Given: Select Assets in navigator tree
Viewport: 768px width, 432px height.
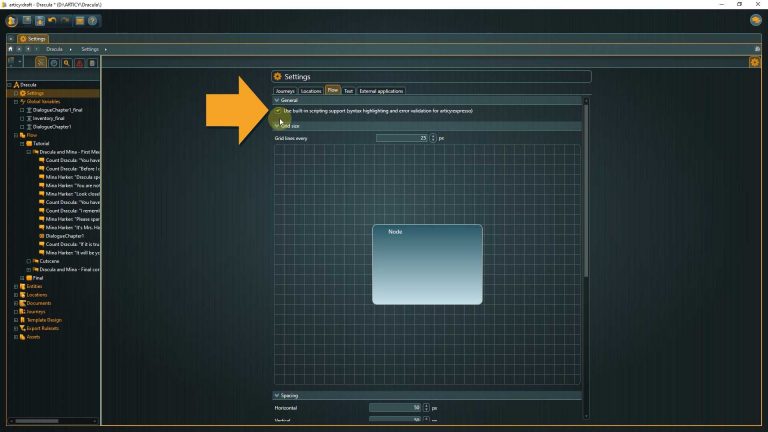Looking at the screenshot, I should [33, 337].
